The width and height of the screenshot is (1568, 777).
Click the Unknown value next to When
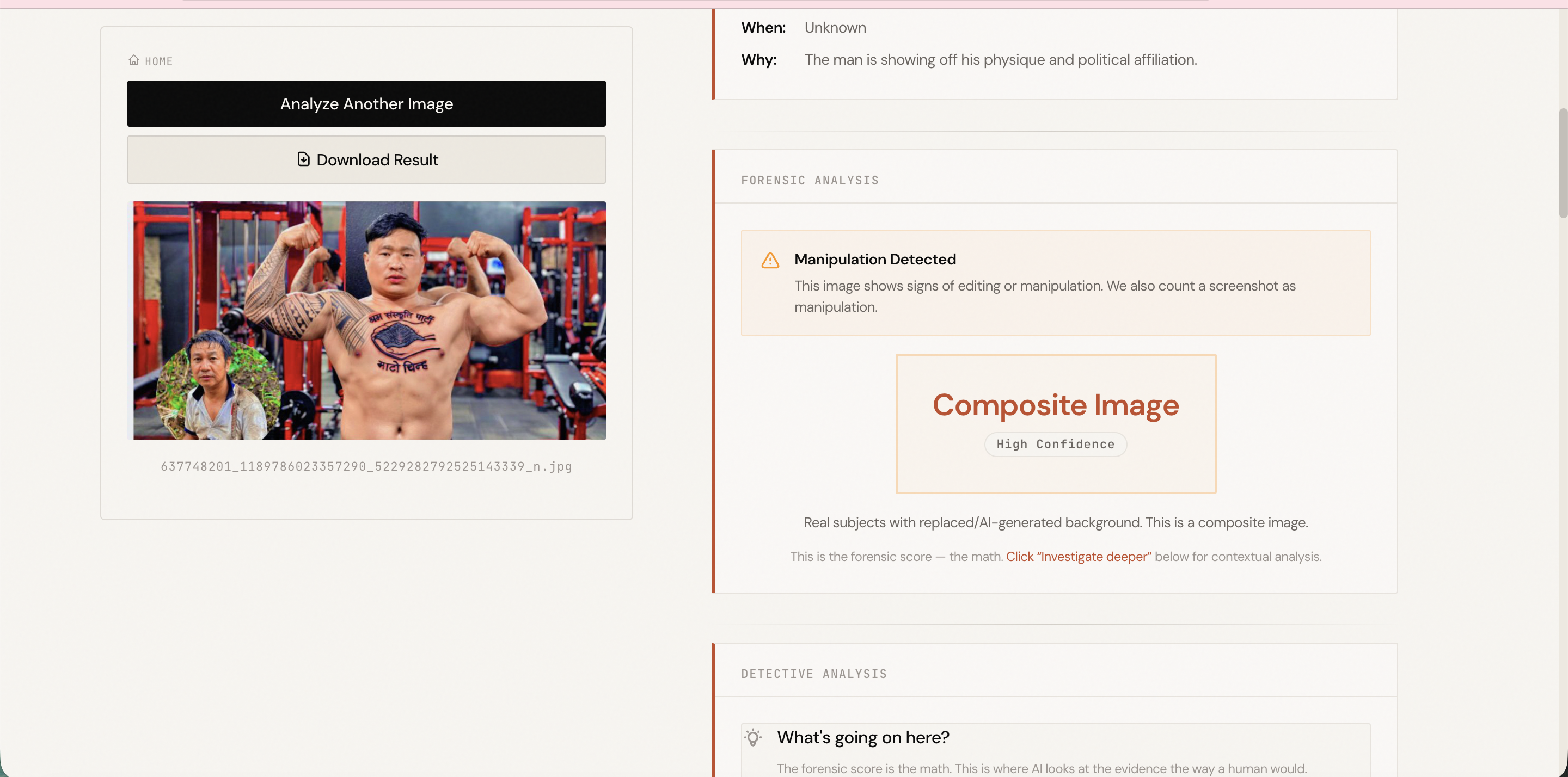pyautogui.click(x=835, y=27)
